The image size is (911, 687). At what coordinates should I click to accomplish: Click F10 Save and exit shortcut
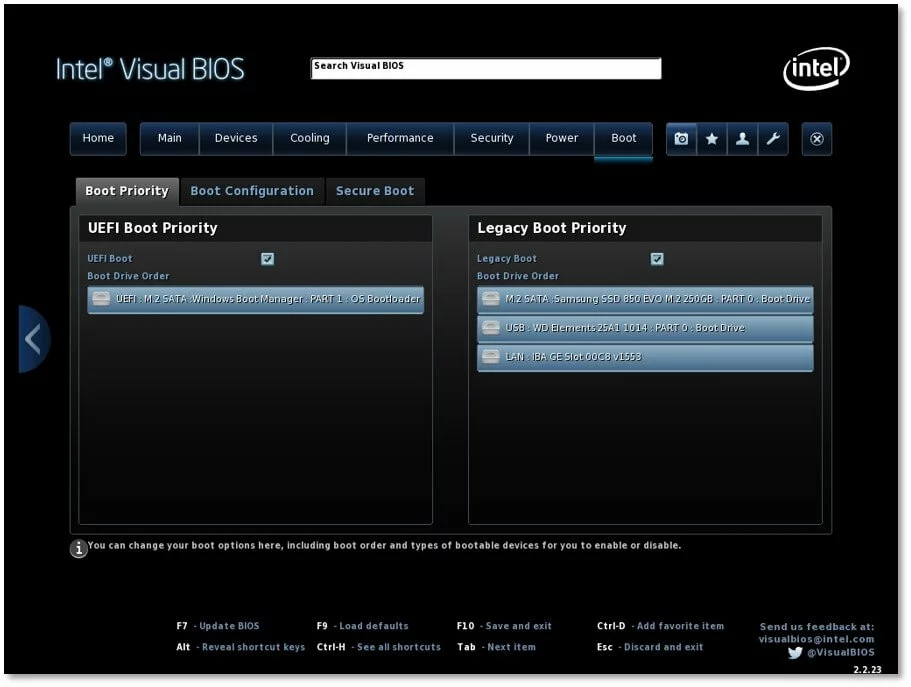(x=504, y=626)
